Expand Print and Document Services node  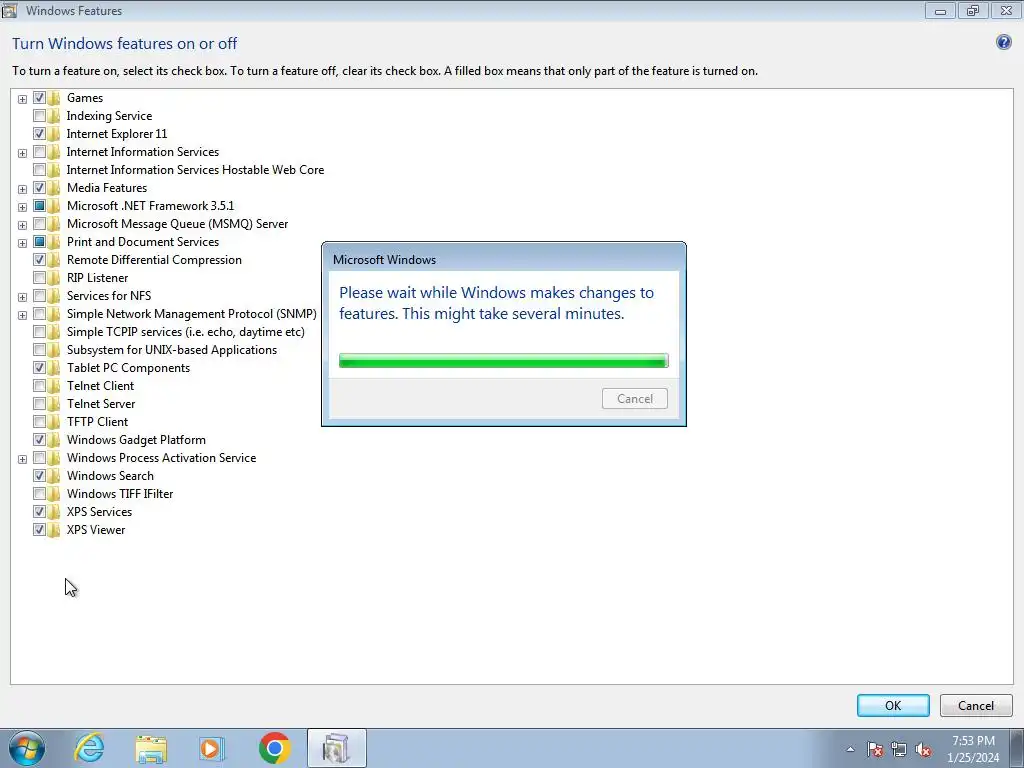22,243
